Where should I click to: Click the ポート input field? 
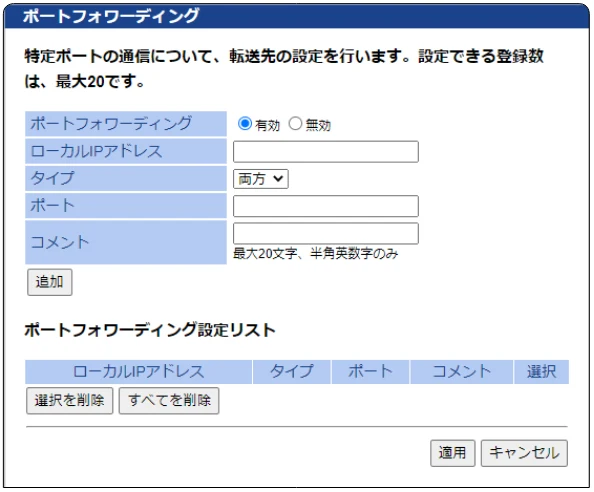tap(326, 206)
